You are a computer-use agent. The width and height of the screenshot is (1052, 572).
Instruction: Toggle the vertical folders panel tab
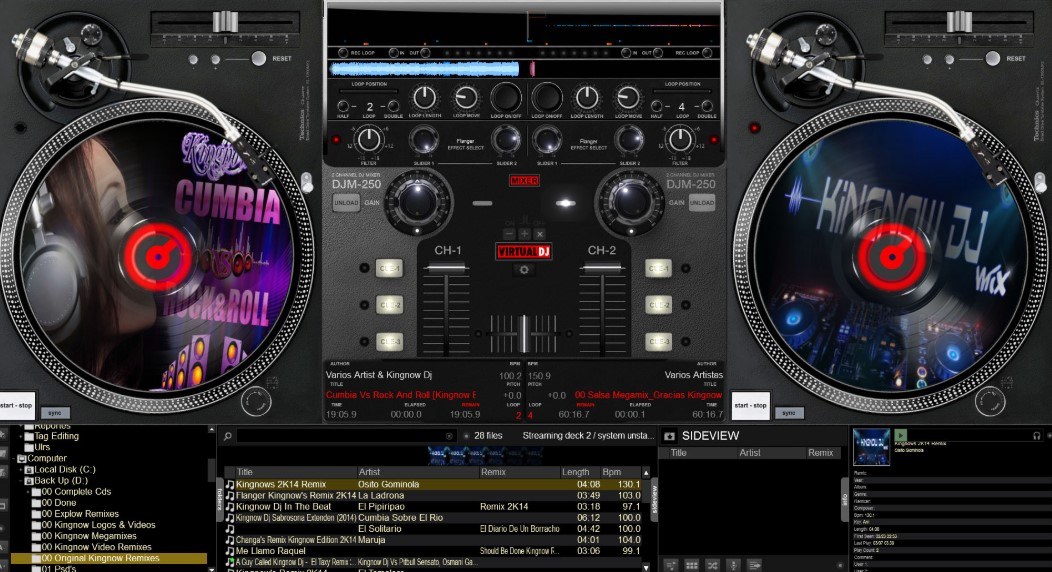point(219,500)
